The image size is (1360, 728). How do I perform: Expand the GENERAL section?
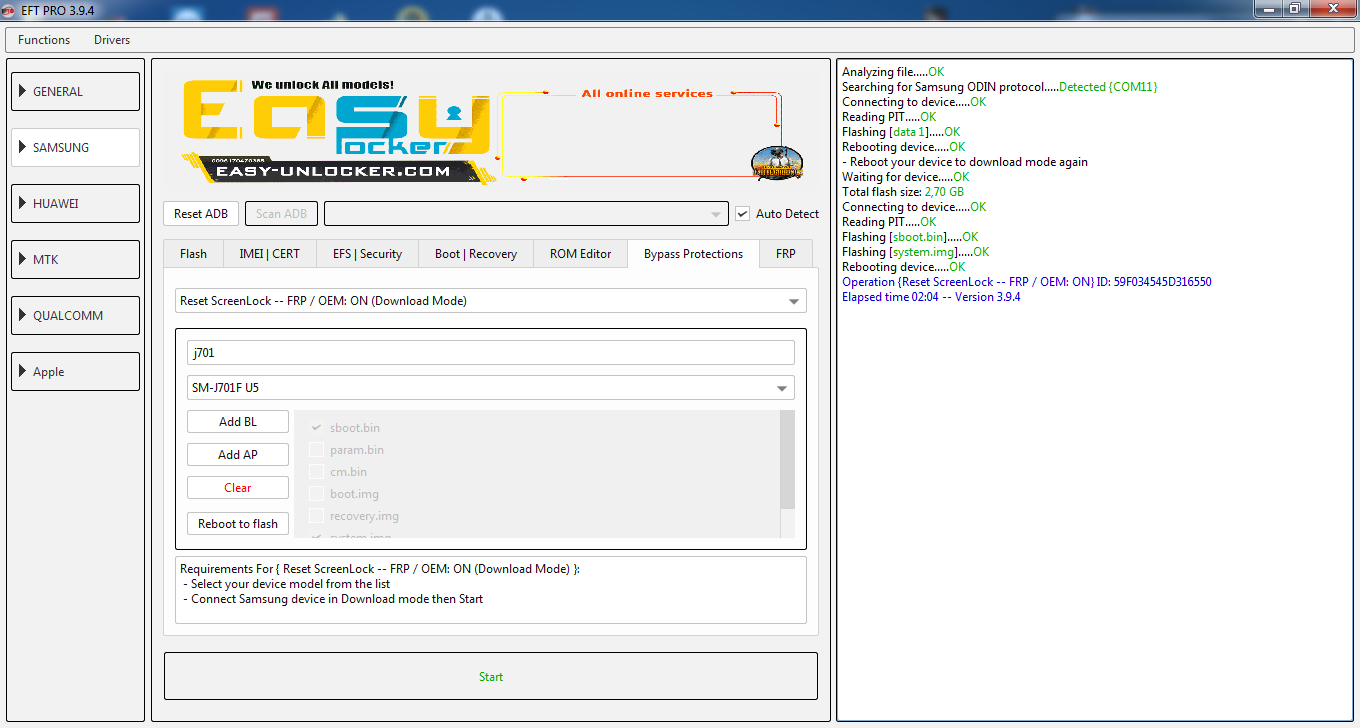[x=75, y=91]
